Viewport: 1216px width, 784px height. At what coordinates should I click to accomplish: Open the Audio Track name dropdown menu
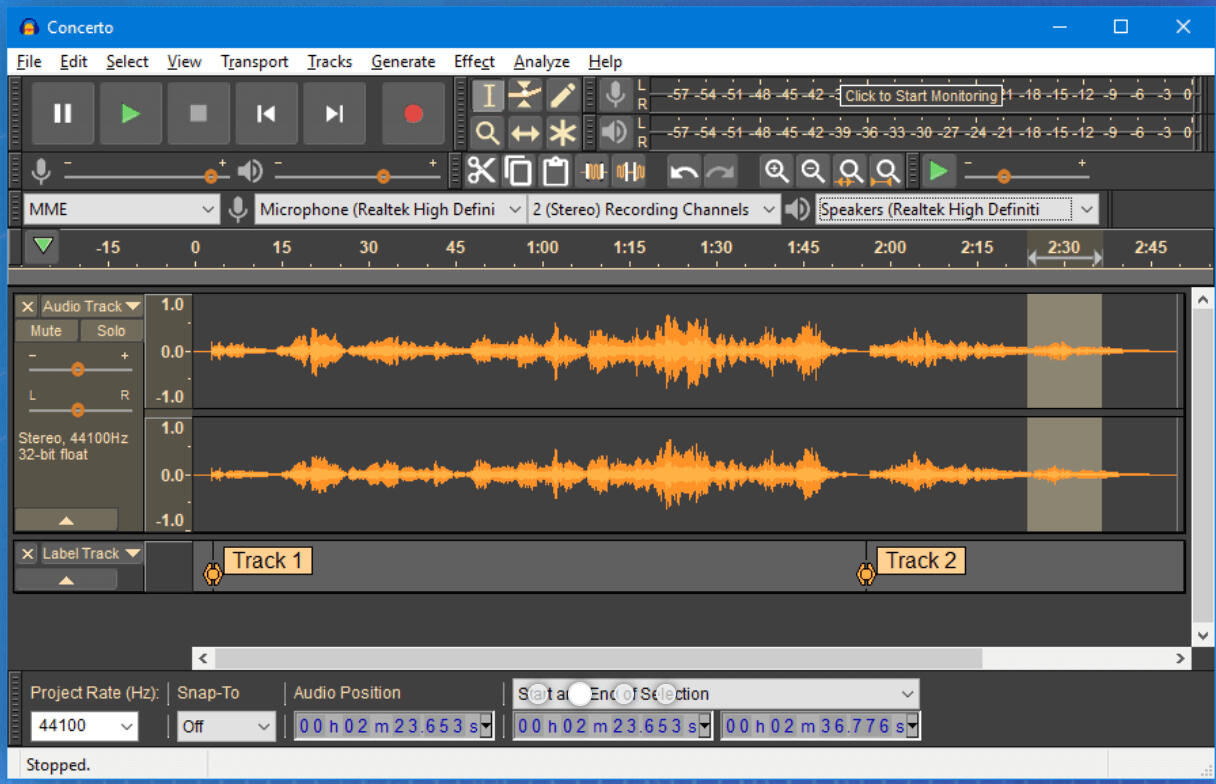(x=91, y=306)
